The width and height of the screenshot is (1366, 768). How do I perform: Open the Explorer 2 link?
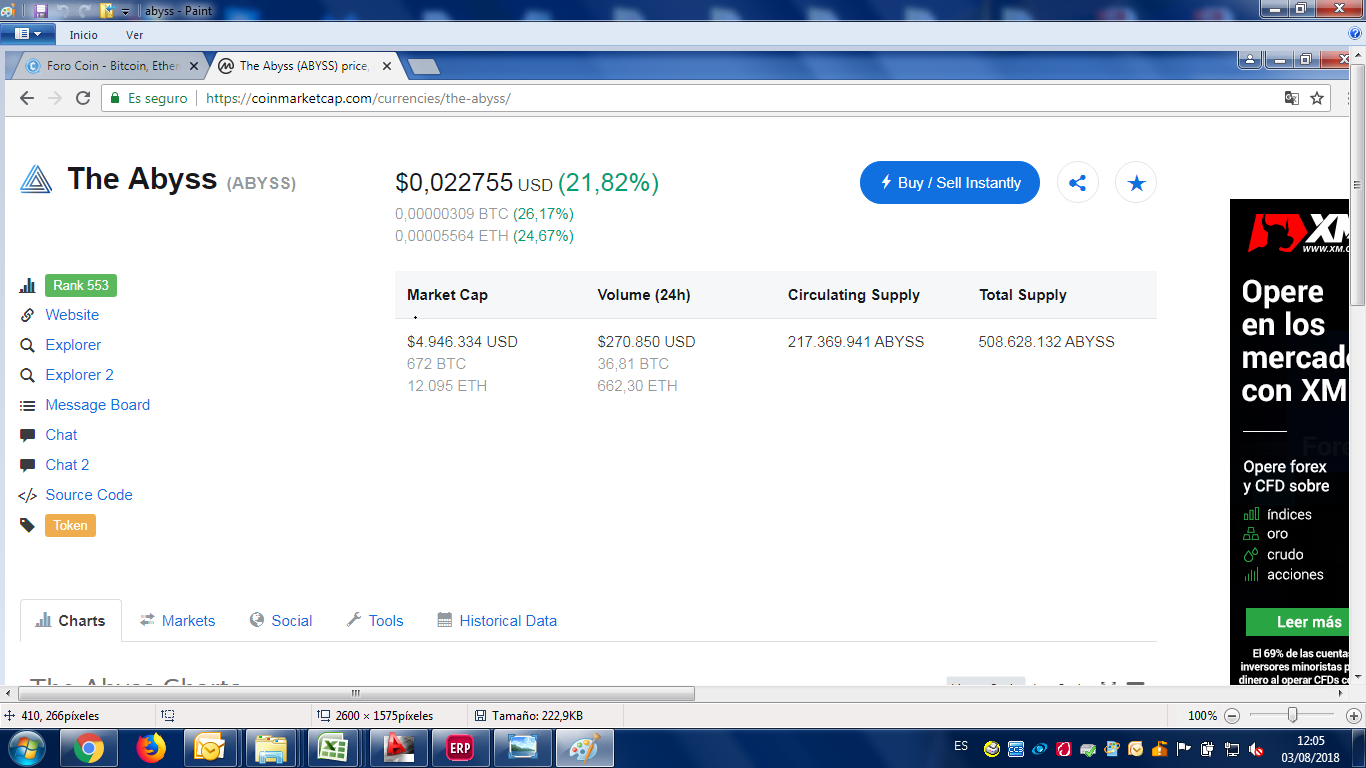(79, 375)
